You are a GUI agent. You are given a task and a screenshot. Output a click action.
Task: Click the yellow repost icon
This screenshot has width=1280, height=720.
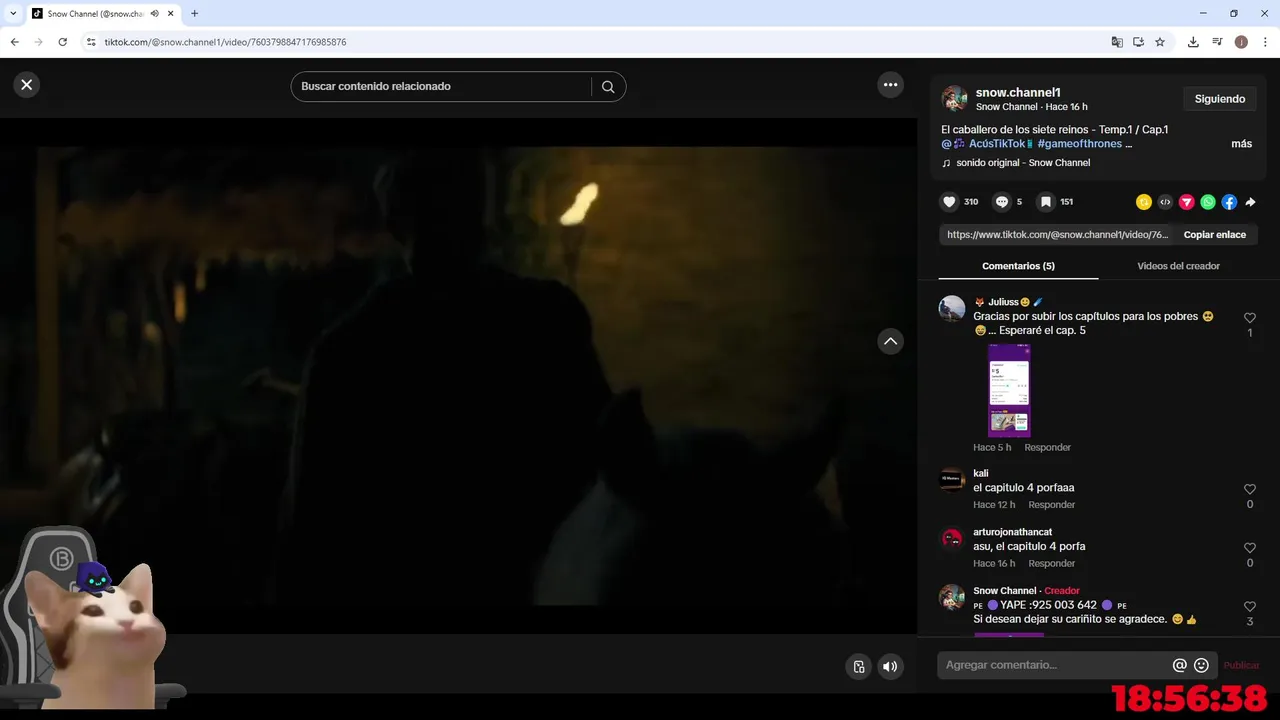[x=1144, y=202]
